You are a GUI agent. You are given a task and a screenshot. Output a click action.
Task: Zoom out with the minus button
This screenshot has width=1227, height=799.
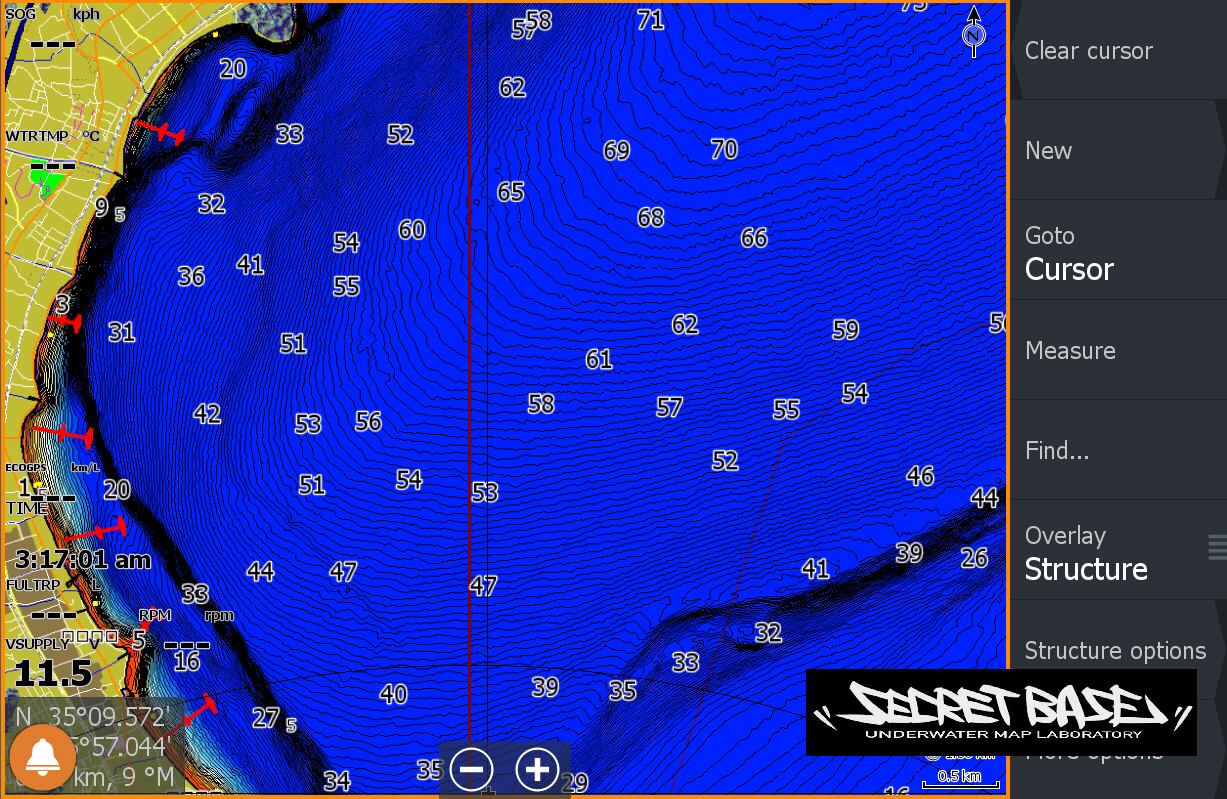pyautogui.click(x=471, y=769)
